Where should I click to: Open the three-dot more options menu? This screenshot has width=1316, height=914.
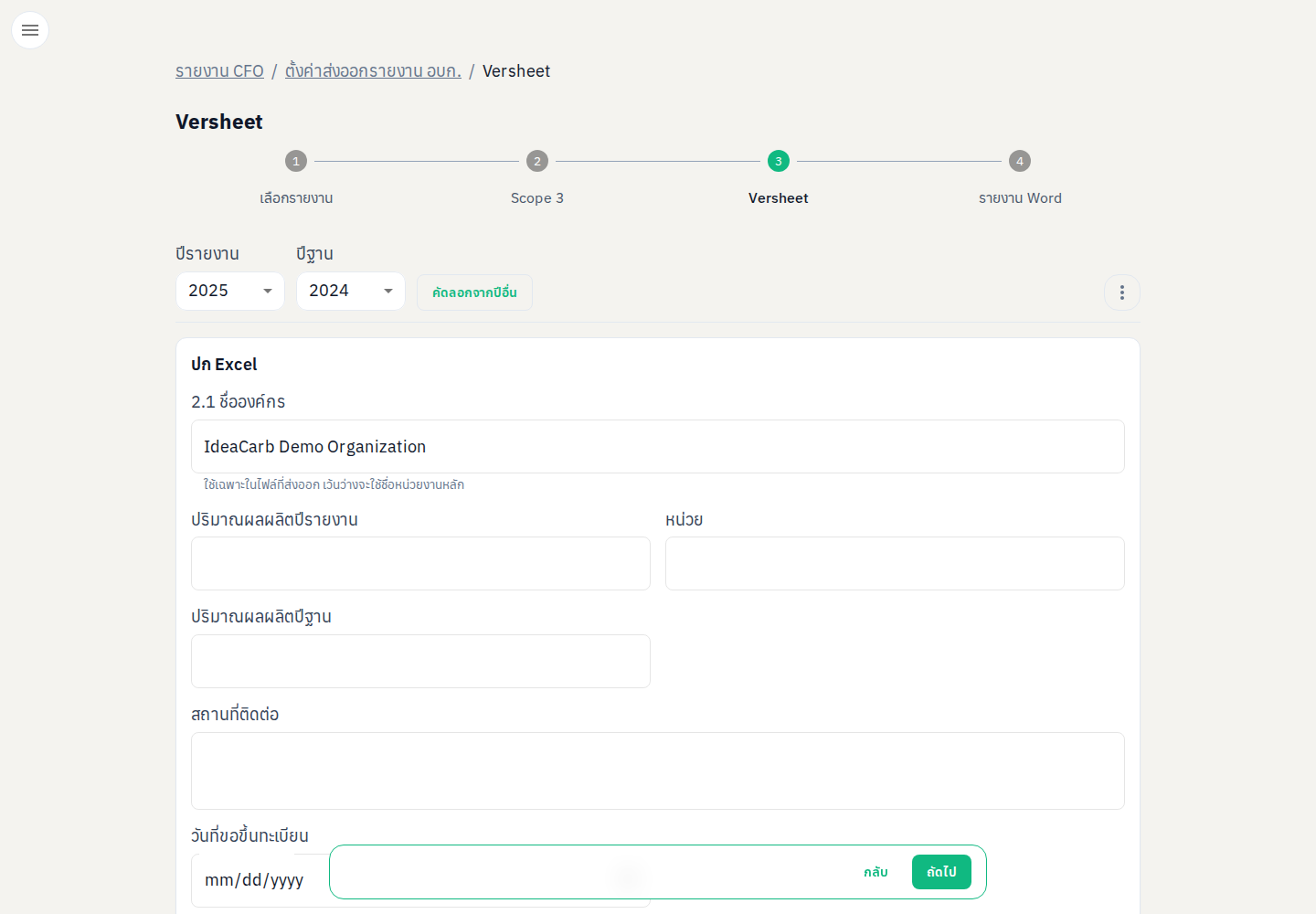(1122, 292)
